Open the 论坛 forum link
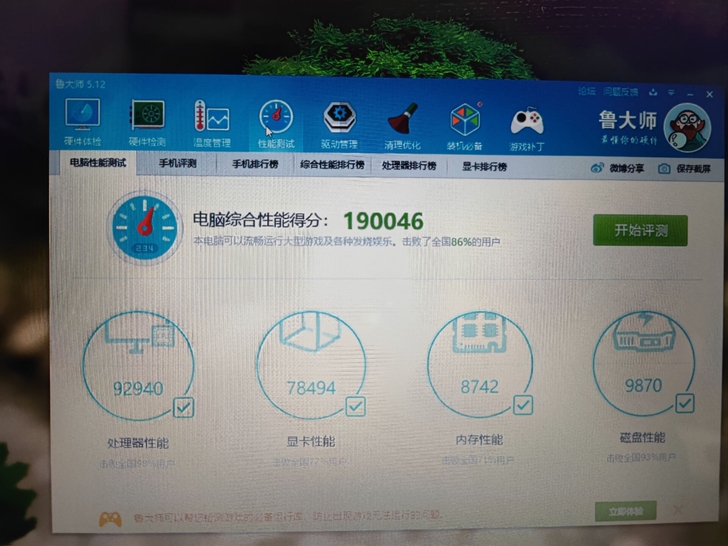Screen dimensions: 728x546 586,91
